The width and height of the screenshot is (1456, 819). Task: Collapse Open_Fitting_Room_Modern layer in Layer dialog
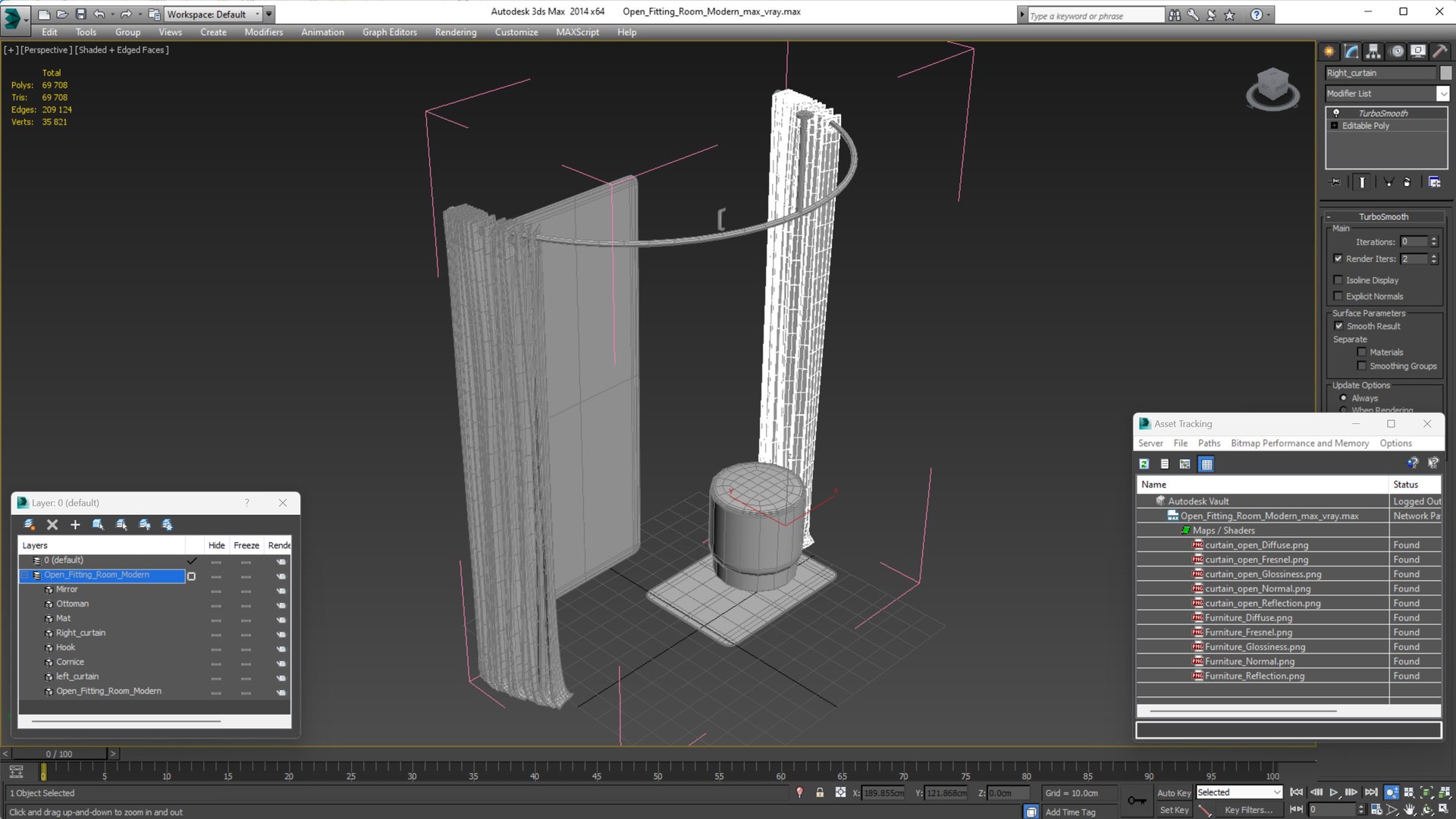click(x=24, y=575)
